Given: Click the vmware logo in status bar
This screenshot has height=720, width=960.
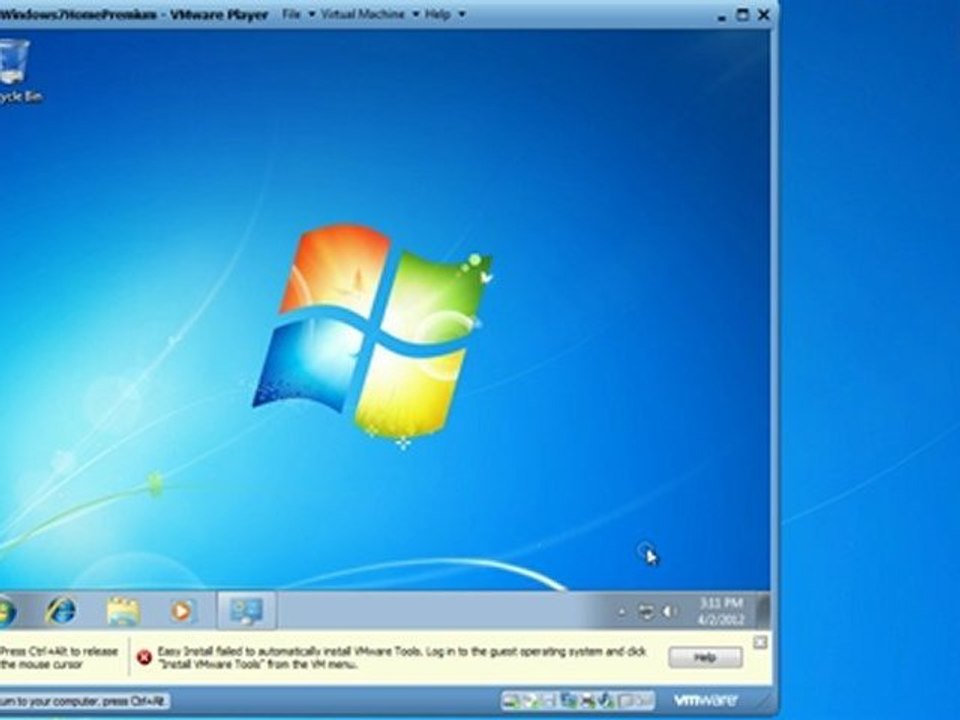Looking at the screenshot, I should pos(705,700).
